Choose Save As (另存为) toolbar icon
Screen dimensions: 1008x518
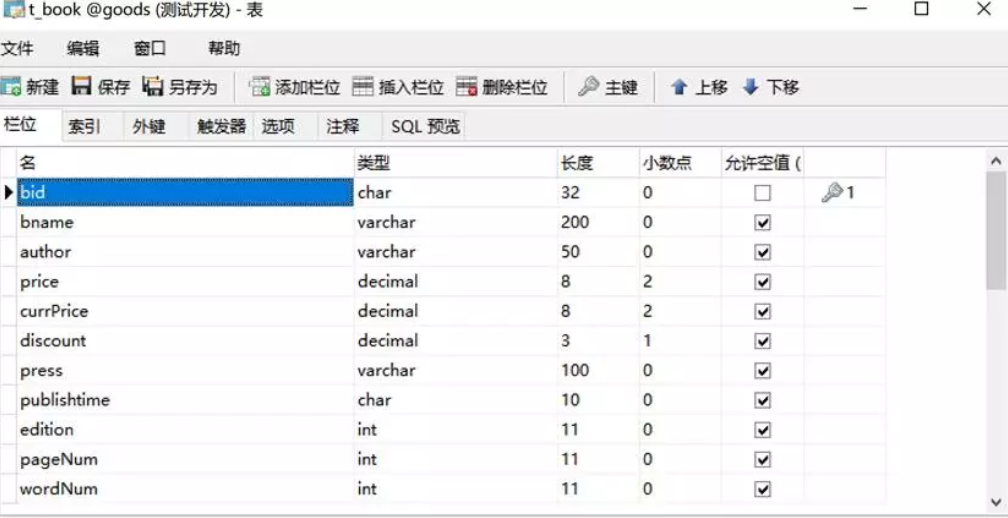pyautogui.click(x=152, y=86)
